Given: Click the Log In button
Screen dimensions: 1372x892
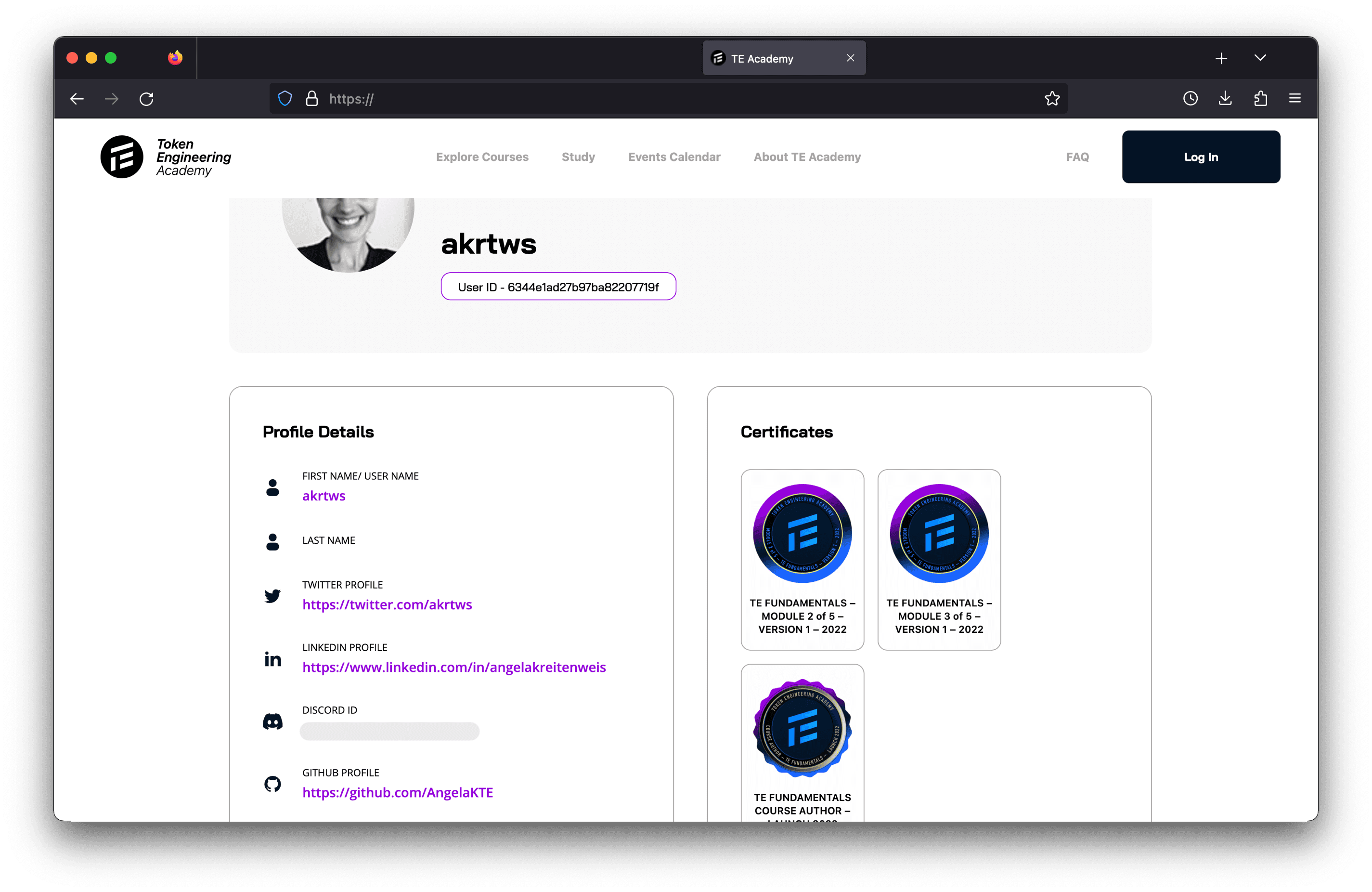Looking at the screenshot, I should click(x=1201, y=157).
